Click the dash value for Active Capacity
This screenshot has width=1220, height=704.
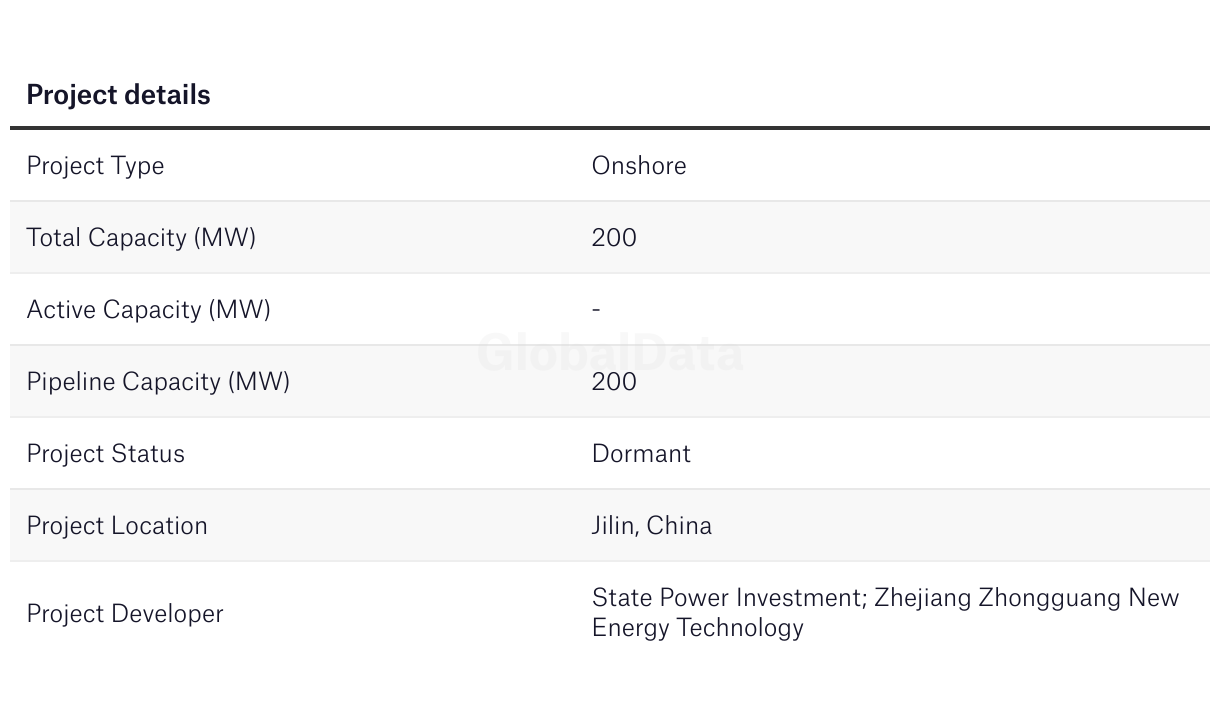(596, 309)
